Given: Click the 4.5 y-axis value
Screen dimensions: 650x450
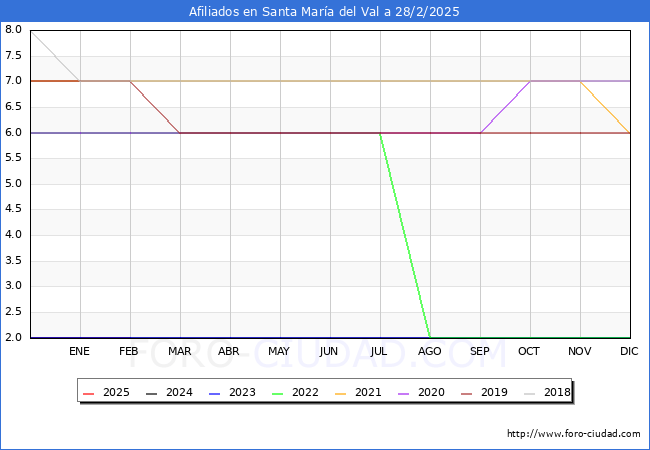Looking at the screenshot, I should click(x=13, y=208).
